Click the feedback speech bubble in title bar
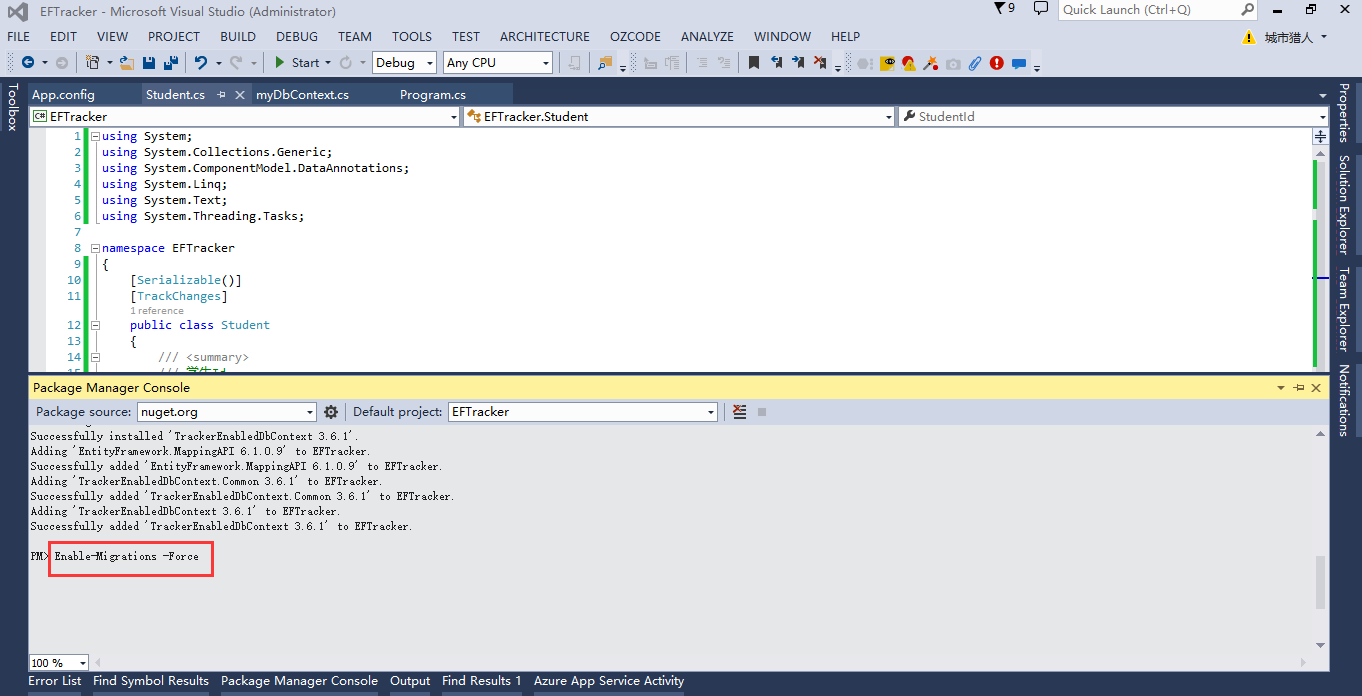 click(1041, 9)
